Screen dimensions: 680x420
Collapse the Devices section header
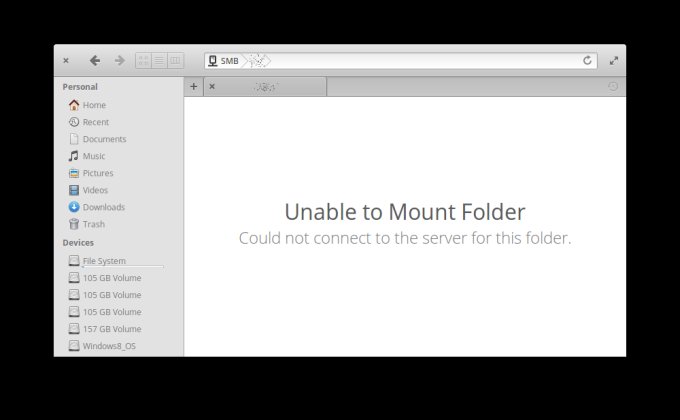tap(78, 243)
